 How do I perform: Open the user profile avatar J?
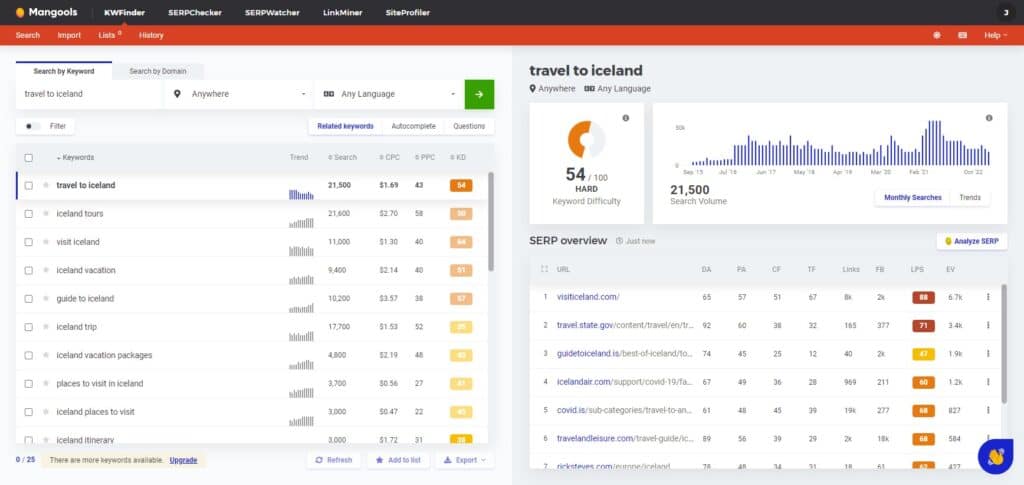coord(1006,12)
